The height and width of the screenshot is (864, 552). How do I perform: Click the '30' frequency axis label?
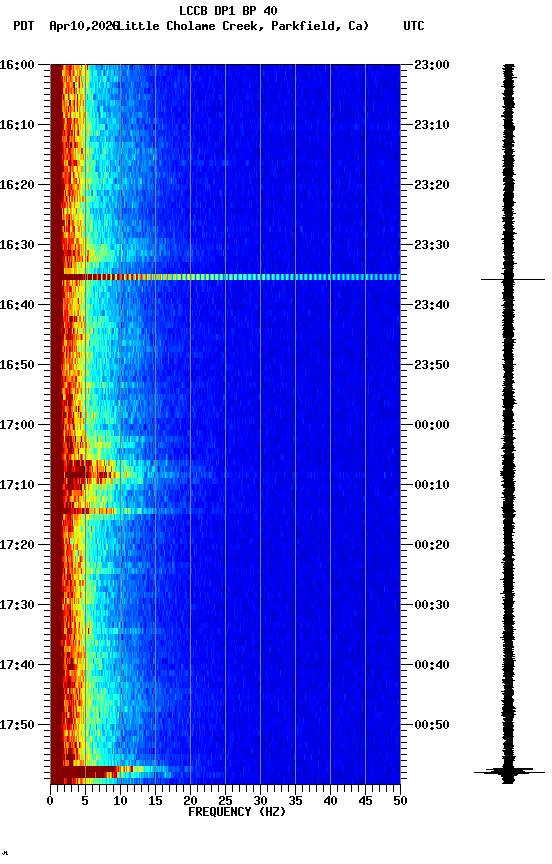(260, 801)
